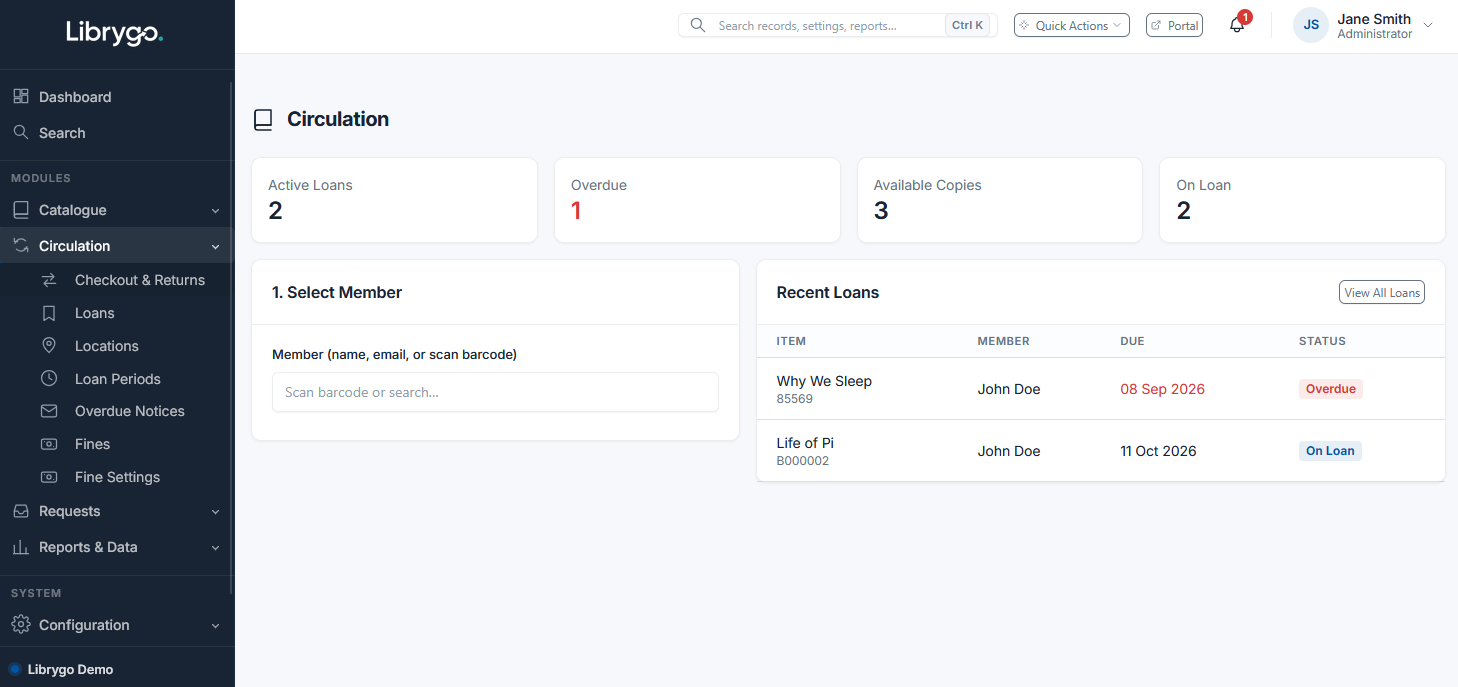1458x687 pixels.
Task: Click barcode 85569
Action: (795, 399)
